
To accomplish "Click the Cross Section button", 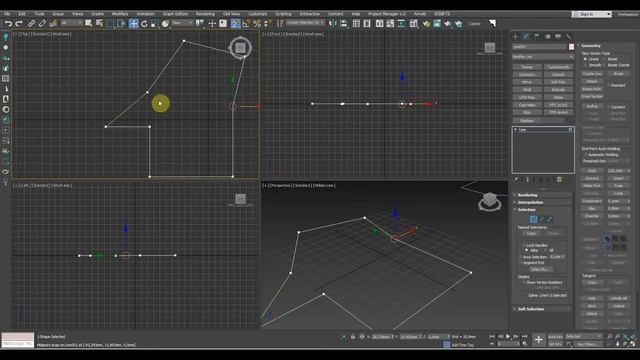I will [592, 96].
